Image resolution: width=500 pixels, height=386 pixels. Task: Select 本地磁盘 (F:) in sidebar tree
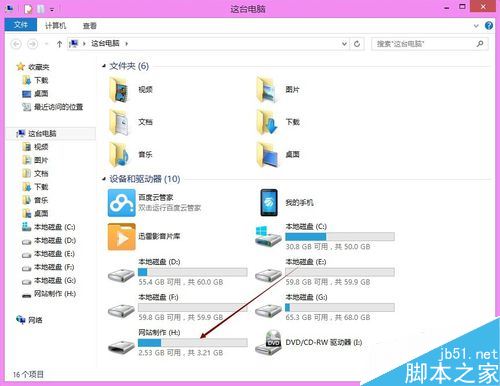tap(54, 267)
